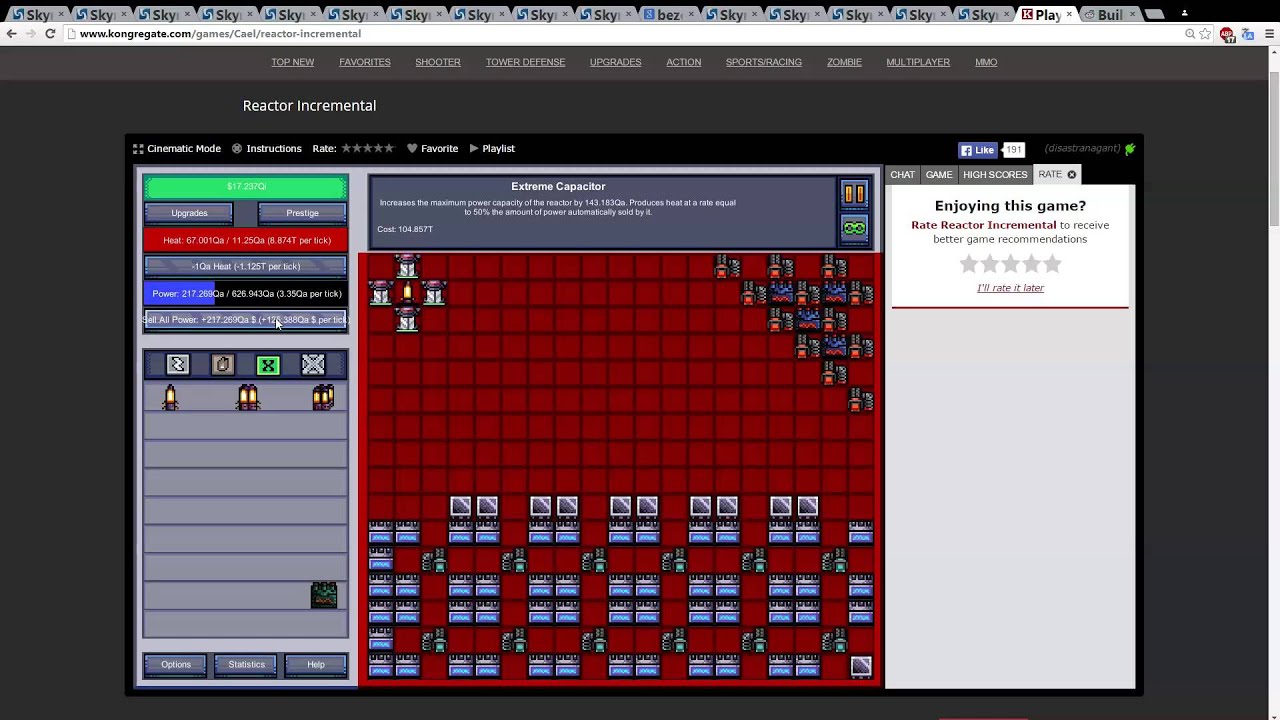Enable Cinematic Mode

pos(177,148)
